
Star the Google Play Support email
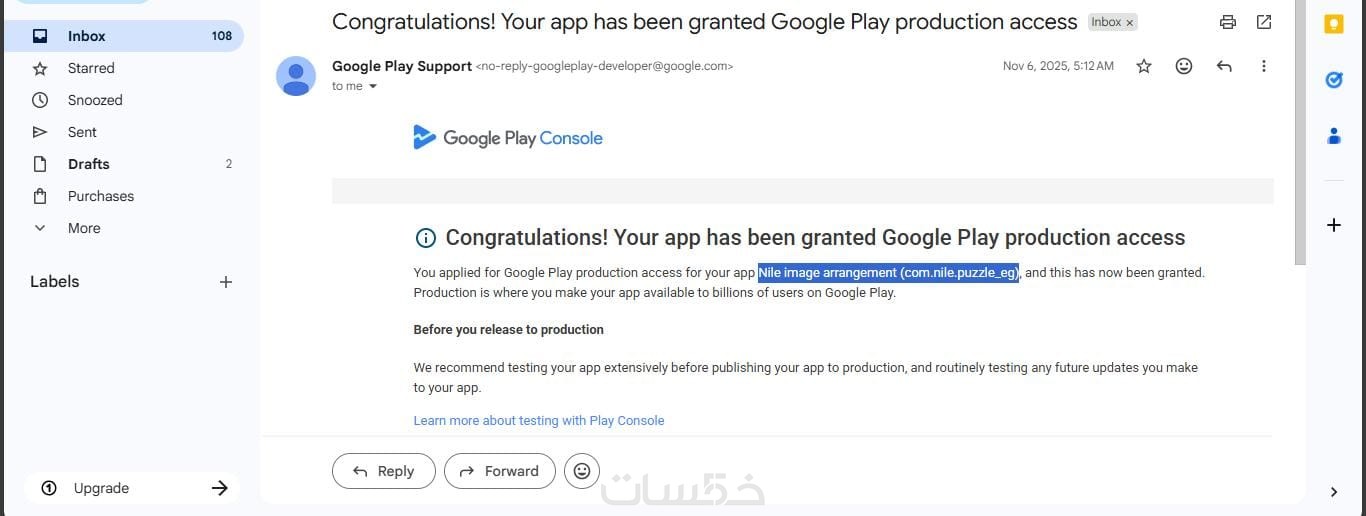(x=1144, y=66)
